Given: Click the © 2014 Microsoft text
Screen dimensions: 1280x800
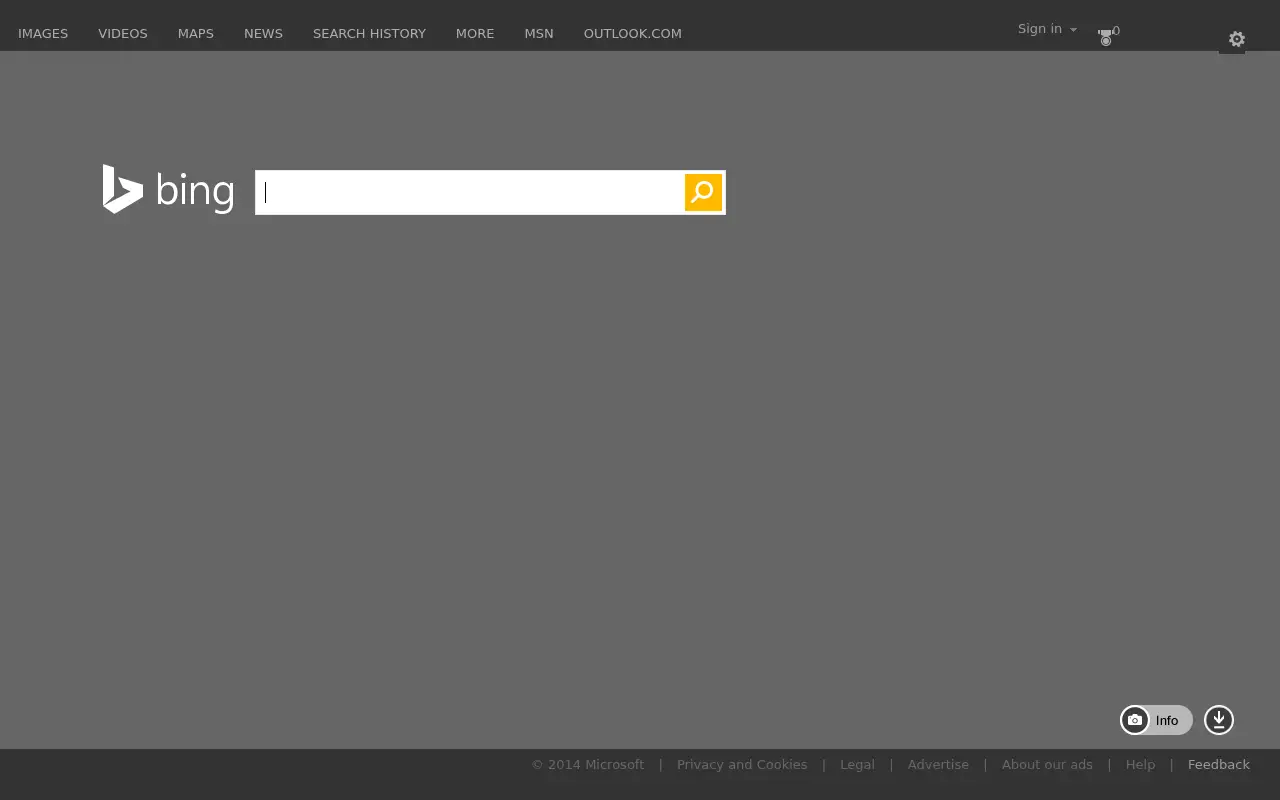Looking at the screenshot, I should point(588,764).
